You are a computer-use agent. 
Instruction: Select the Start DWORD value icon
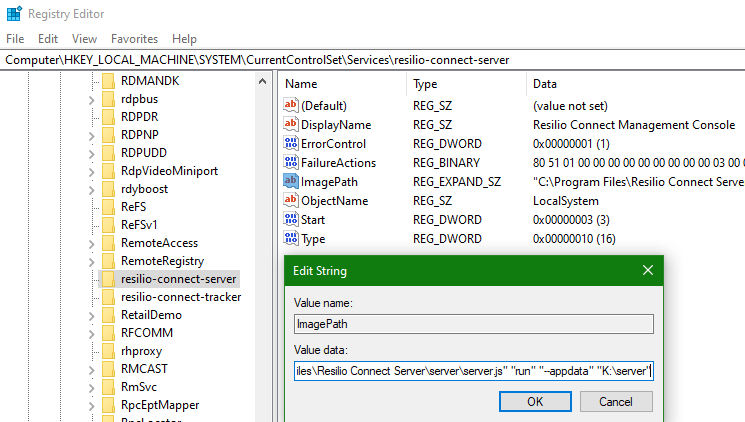point(291,219)
